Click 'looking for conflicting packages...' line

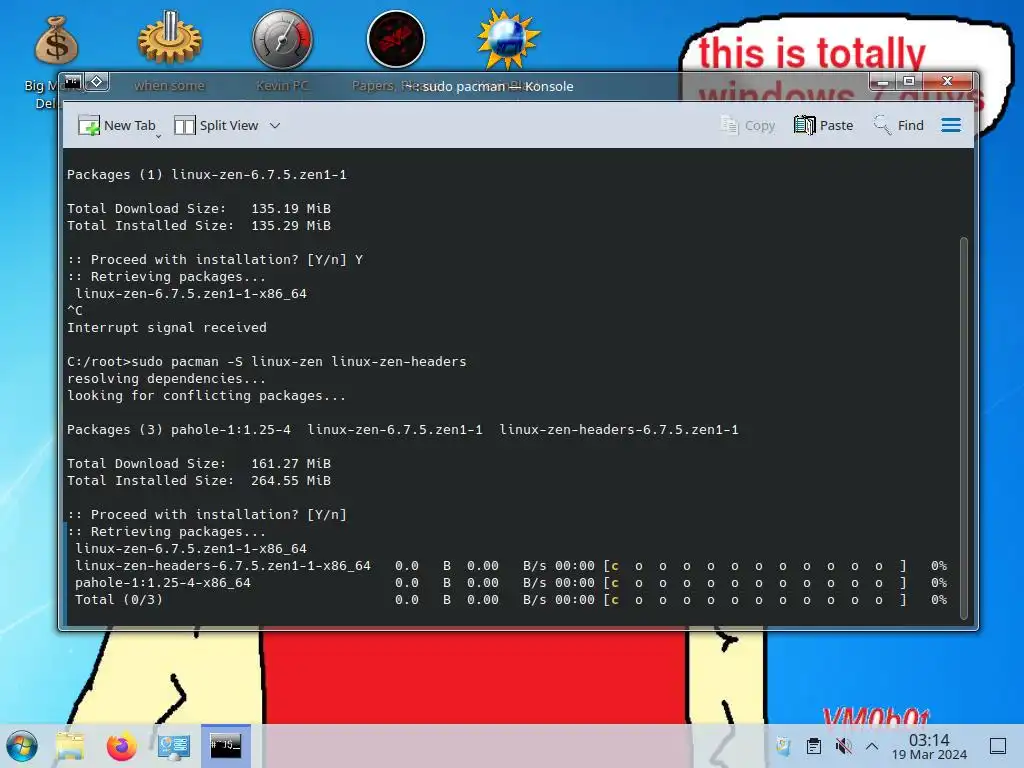click(x=206, y=395)
